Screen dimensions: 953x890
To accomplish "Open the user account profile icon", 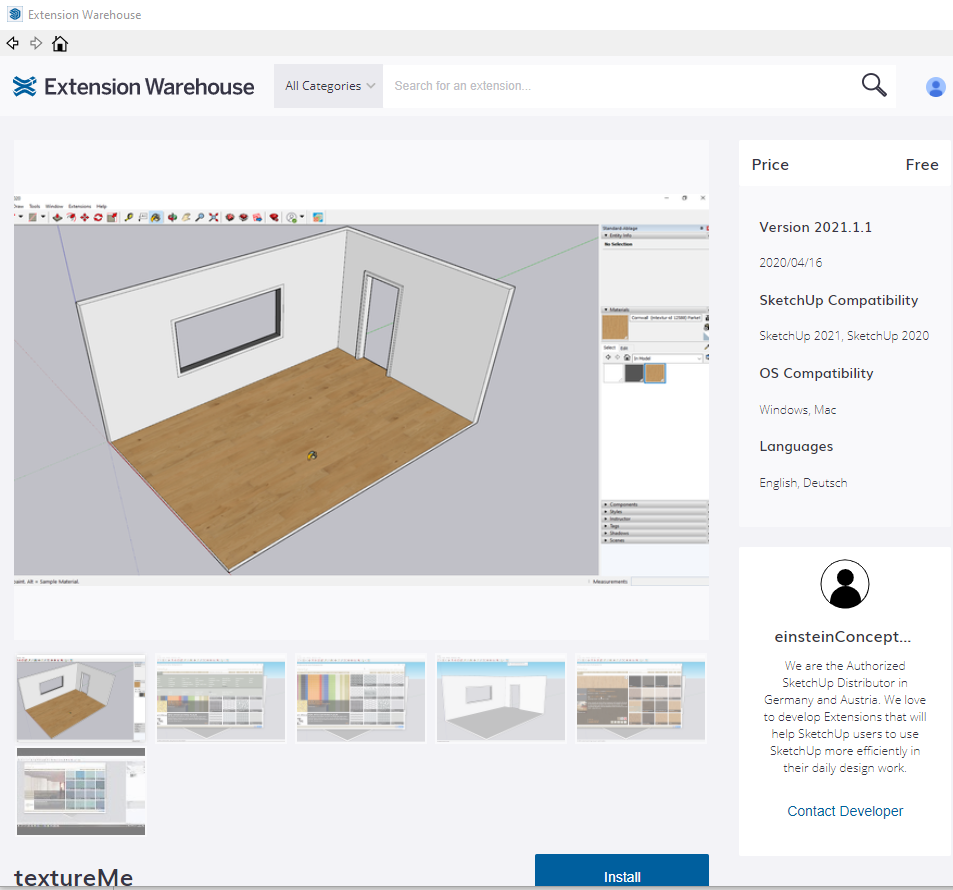I will click(935, 87).
